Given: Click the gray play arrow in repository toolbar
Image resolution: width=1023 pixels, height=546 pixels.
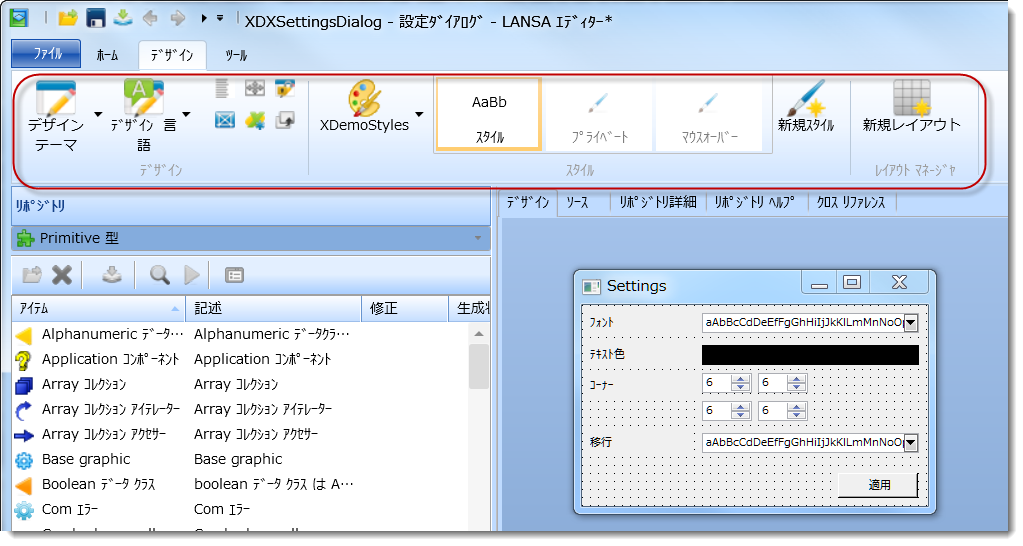Looking at the screenshot, I should pyautogui.click(x=192, y=275).
